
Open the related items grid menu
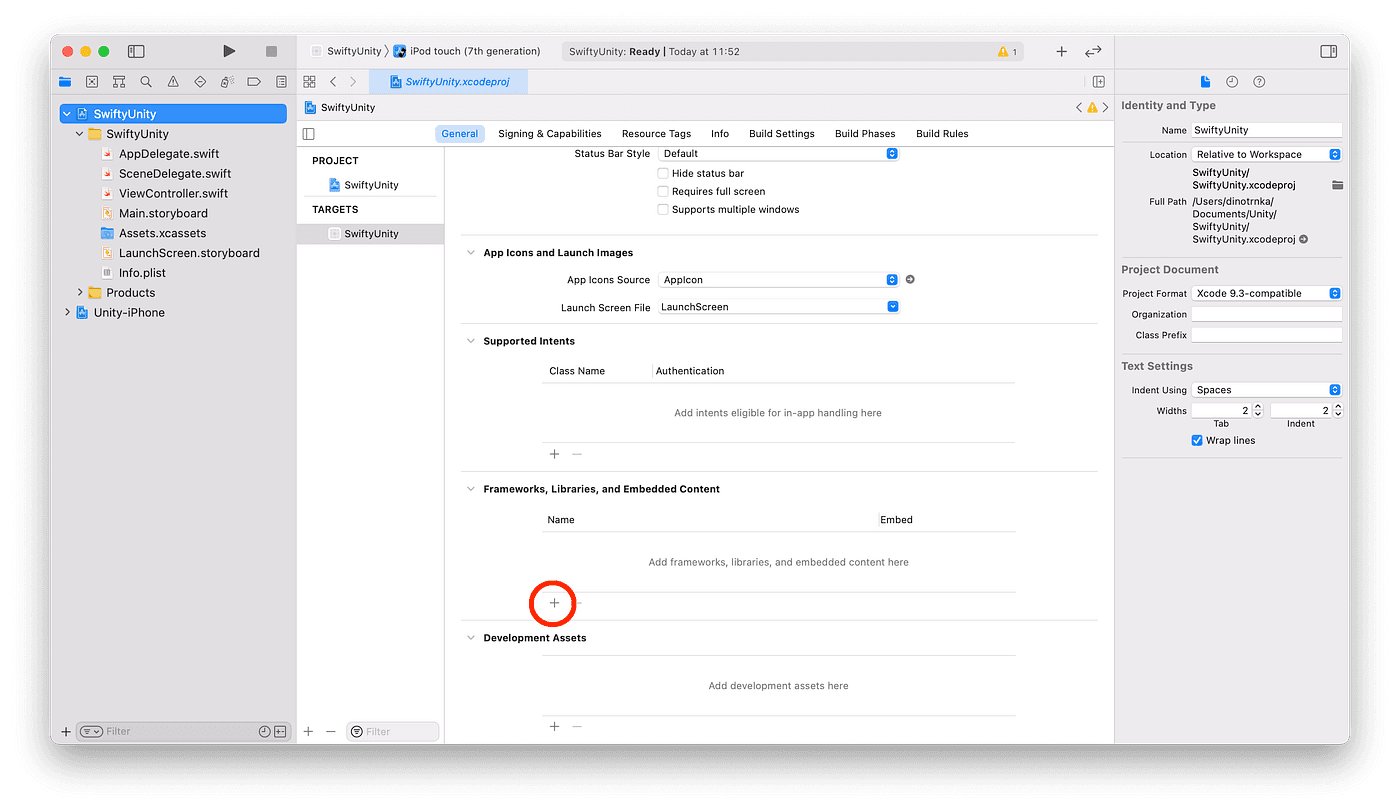coord(309,82)
